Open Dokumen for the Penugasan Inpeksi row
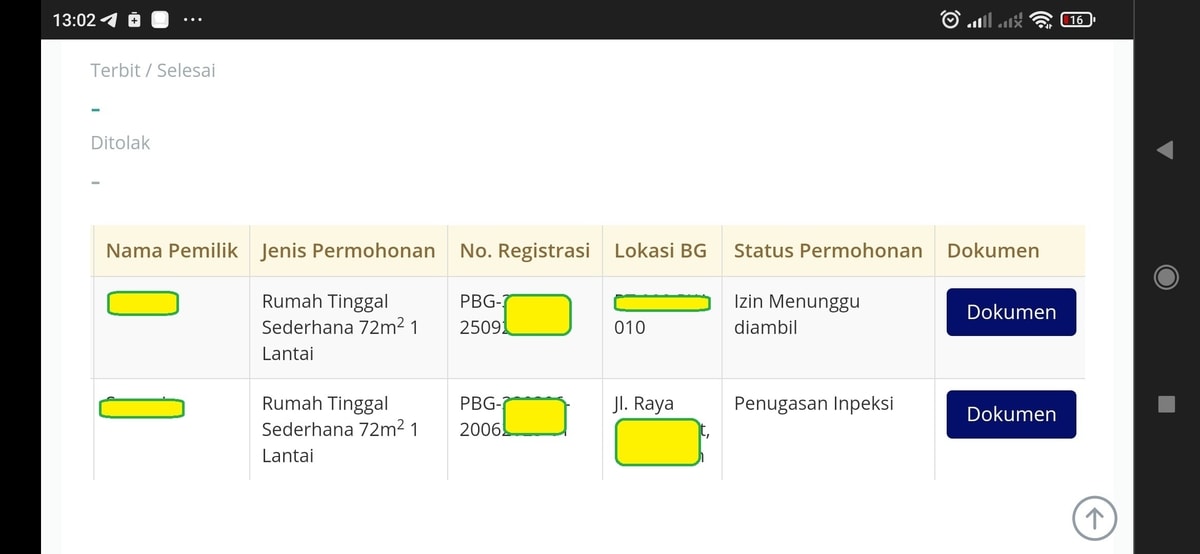This screenshot has height=554, width=1200. (x=1011, y=414)
